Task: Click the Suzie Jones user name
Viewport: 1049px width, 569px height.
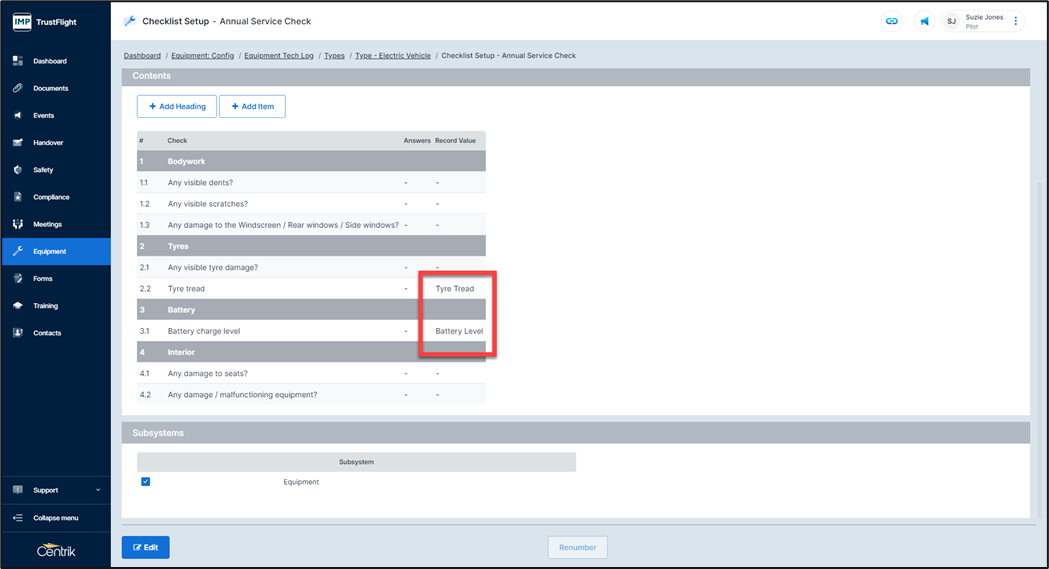Action: coord(984,17)
